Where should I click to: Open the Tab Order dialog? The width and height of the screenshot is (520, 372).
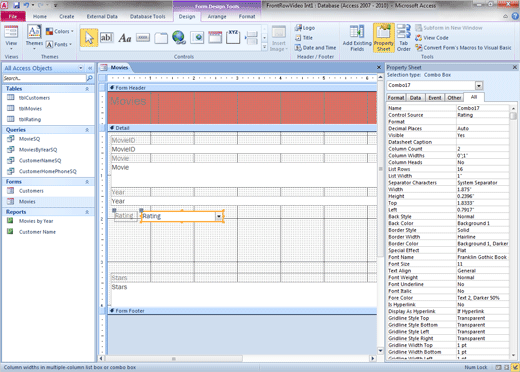(x=404, y=38)
